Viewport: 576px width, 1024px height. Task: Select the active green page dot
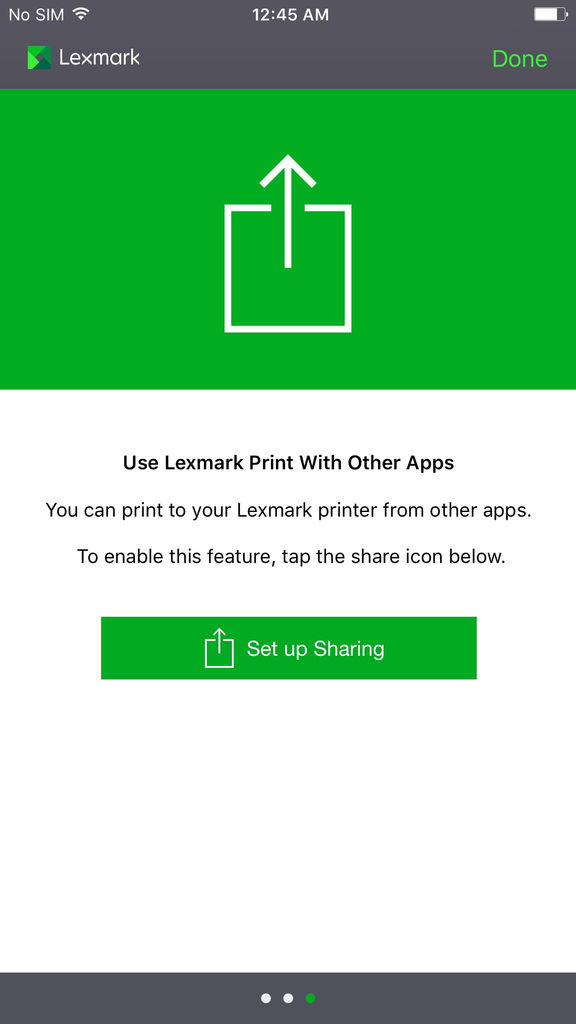[x=310, y=998]
